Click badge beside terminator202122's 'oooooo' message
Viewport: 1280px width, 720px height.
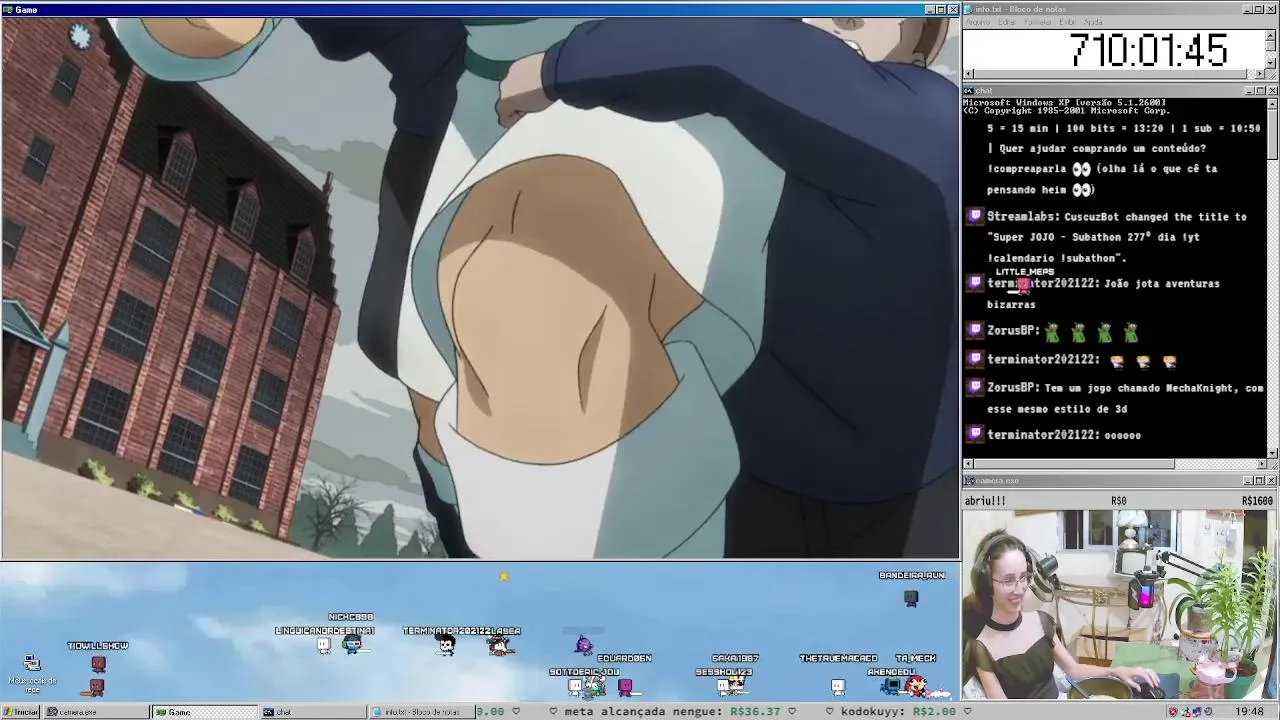(975, 434)
